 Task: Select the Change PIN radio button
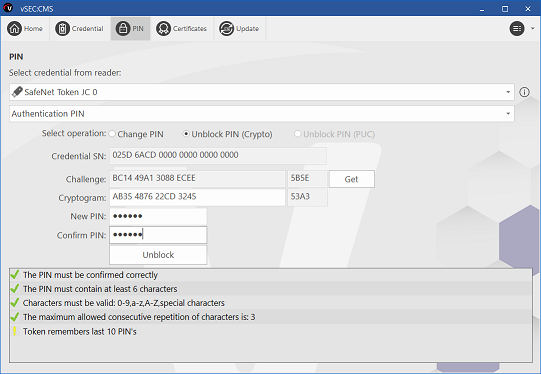pos(112,134)
